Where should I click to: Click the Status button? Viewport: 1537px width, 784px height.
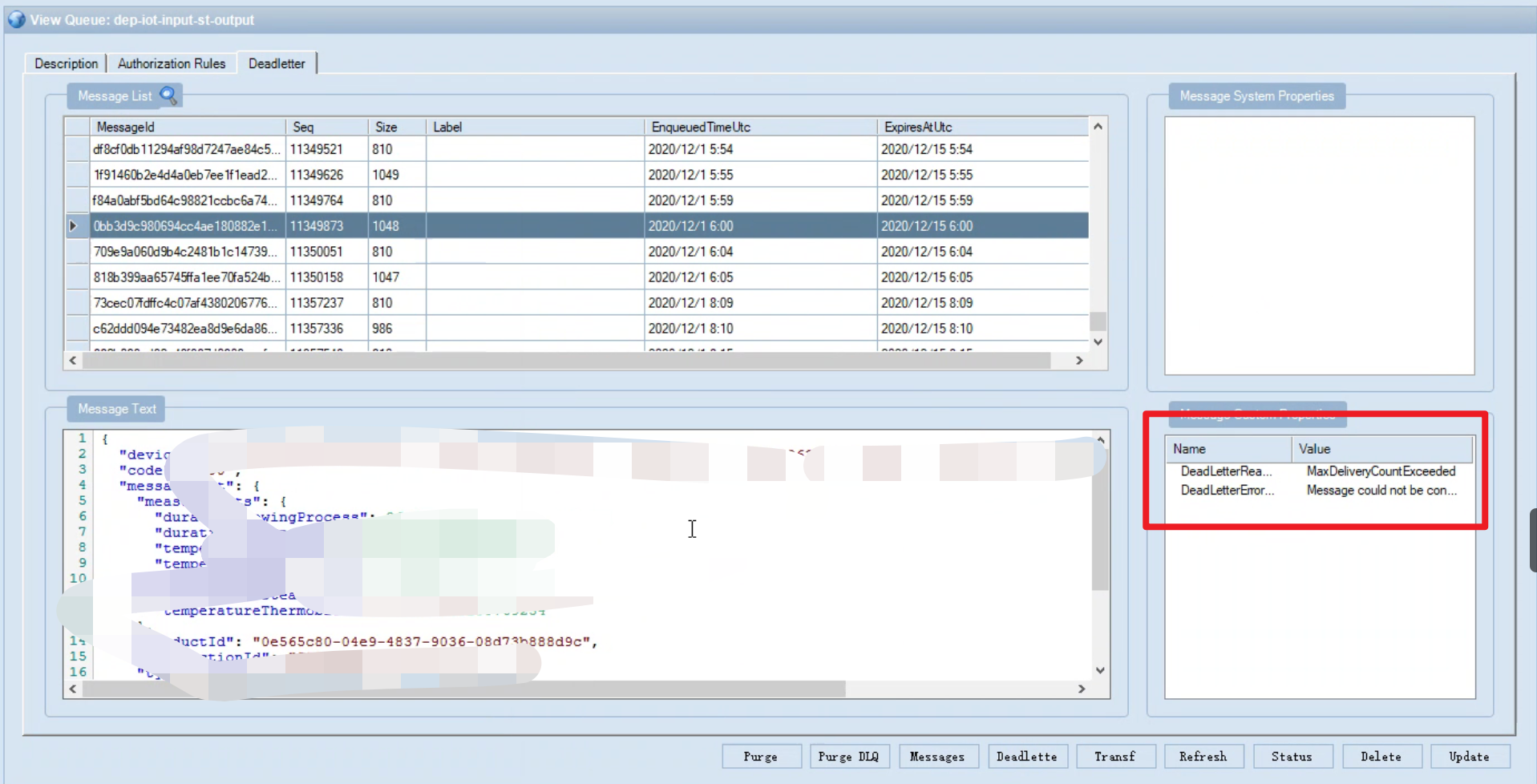coord(1291,756)
